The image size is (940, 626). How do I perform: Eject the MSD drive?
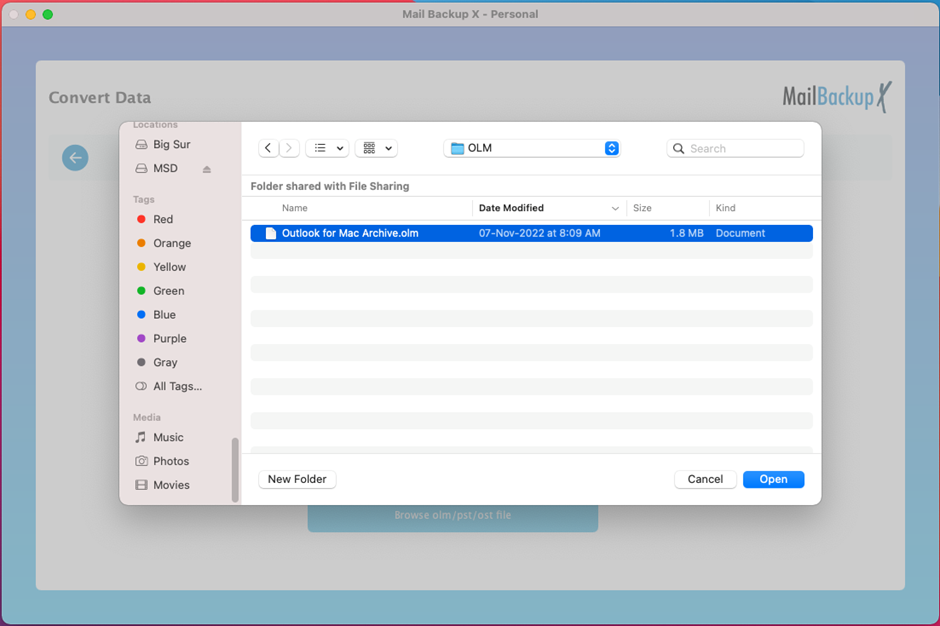[207, 169]
